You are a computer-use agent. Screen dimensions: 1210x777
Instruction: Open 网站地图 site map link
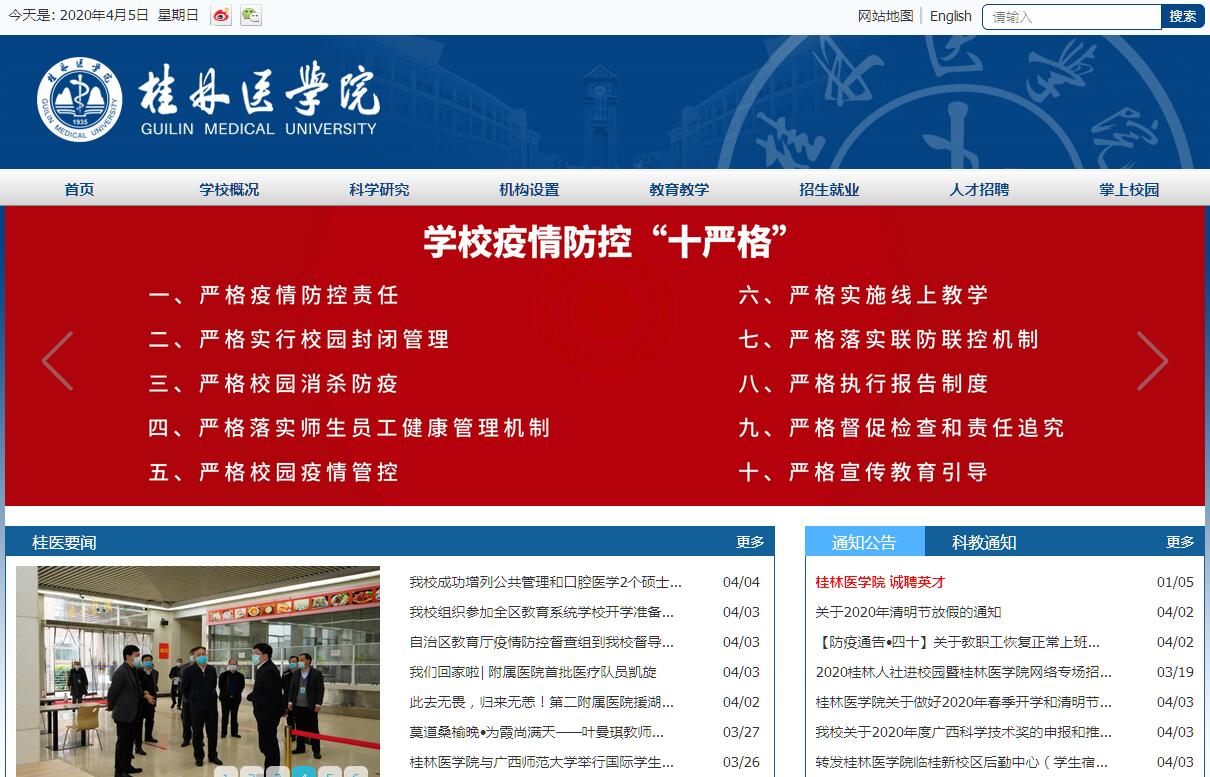point(885,16)
